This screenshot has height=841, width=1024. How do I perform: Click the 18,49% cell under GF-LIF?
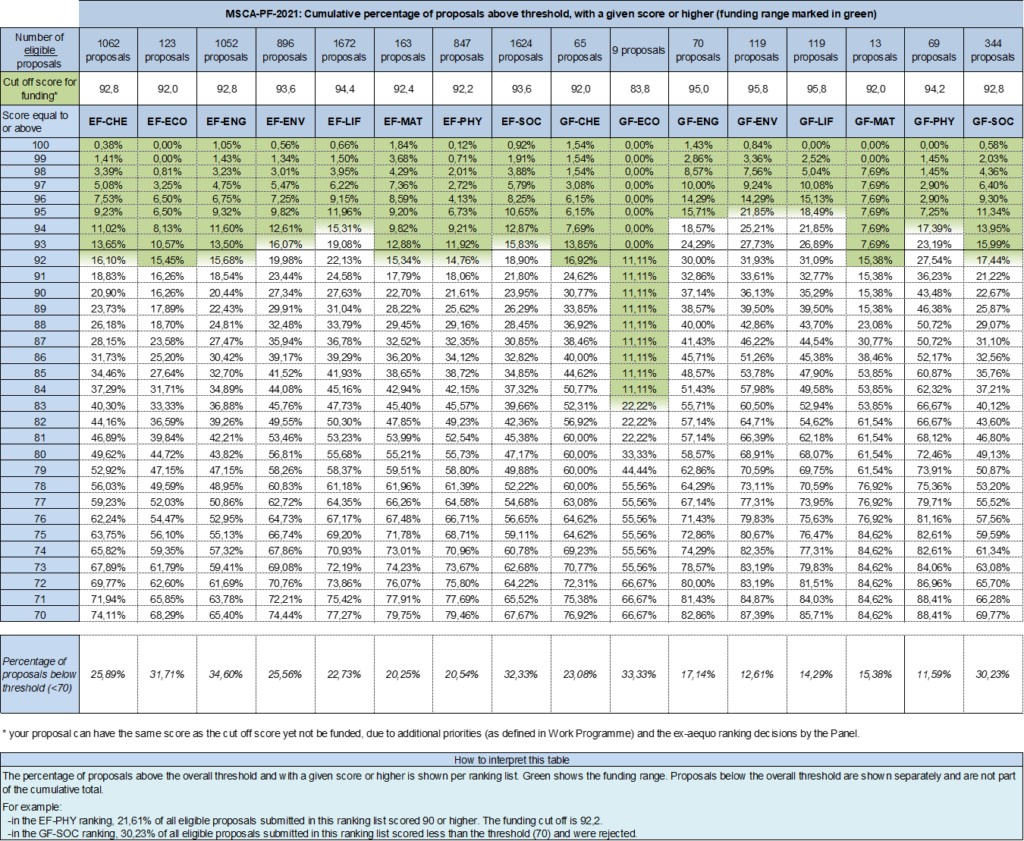click(815, 212)
